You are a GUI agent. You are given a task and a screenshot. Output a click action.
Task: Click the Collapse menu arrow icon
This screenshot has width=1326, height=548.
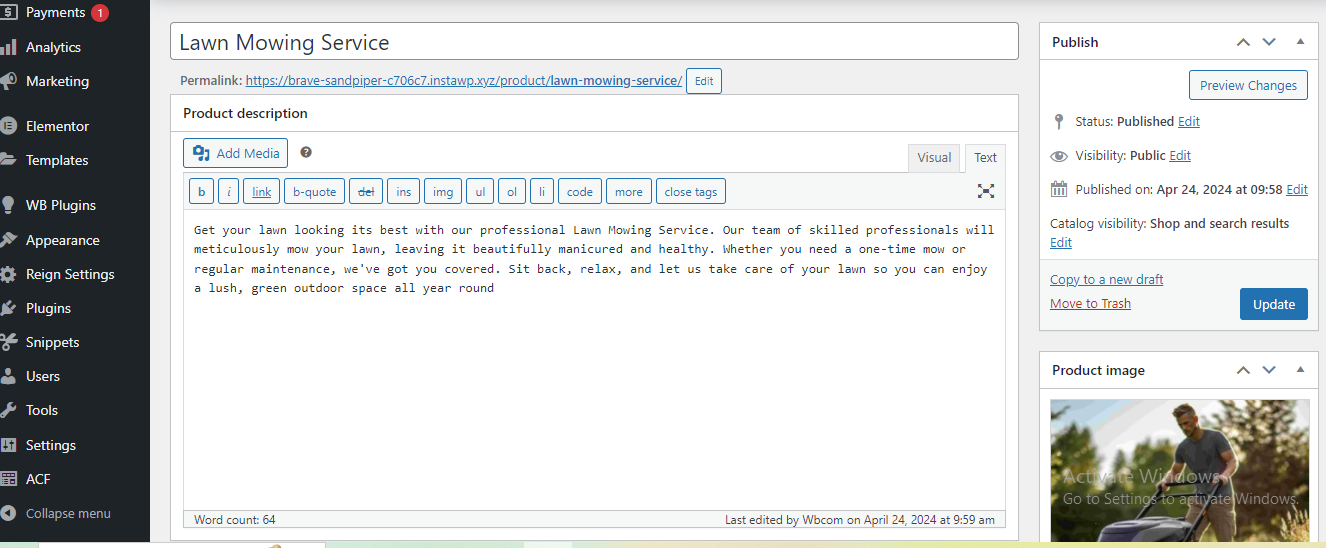[9, 513]
